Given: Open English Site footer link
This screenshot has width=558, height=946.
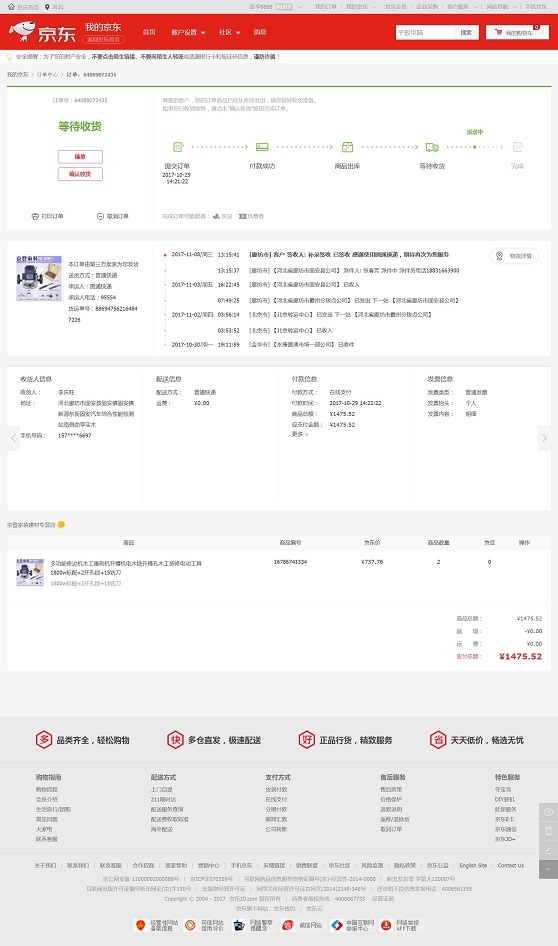Looking at the screenshot, I should point(473,865).
